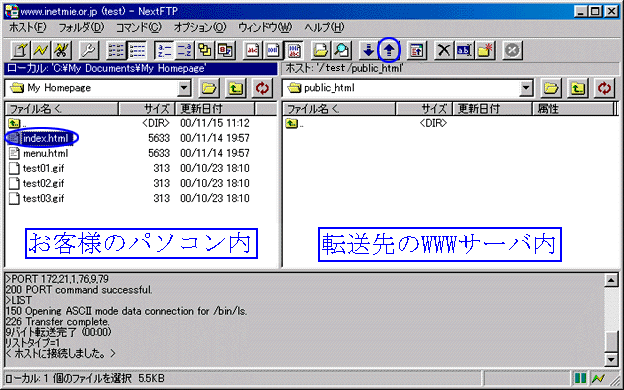Image resolution: width=624 pixels, height=390 pixels.
Task: Click the download arrow toolbar icon
Action: point(368,50)
